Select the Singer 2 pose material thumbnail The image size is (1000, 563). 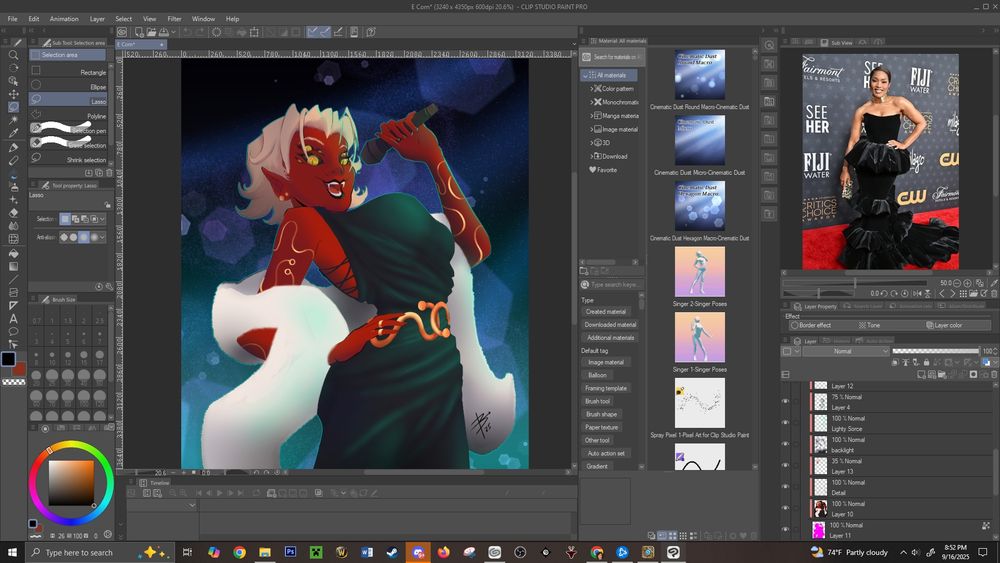point(700,272)
